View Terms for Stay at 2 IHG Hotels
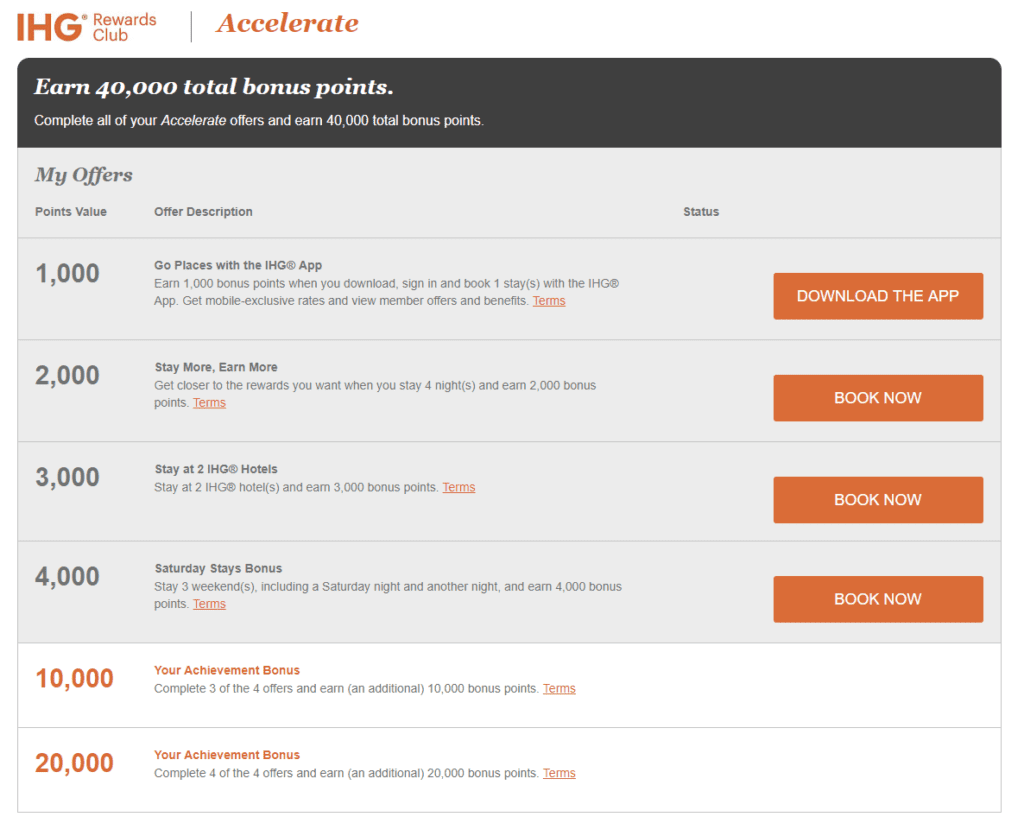The image size is (1024, 823). point(458,488)
